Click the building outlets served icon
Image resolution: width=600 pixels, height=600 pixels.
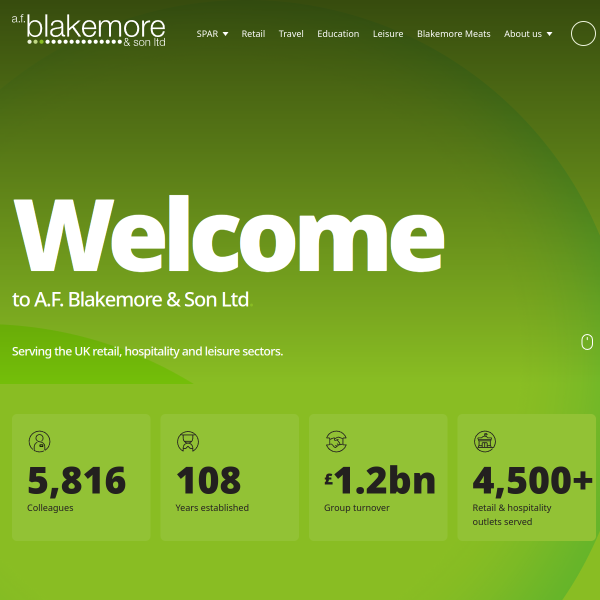485,441
